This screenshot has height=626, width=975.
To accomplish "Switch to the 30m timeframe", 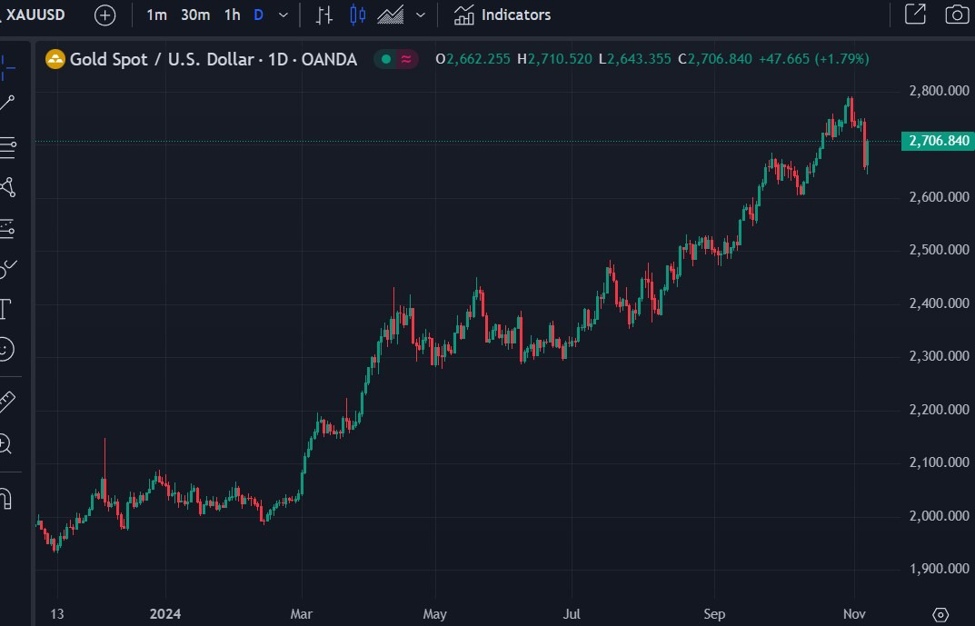I will tap(195, 15).
